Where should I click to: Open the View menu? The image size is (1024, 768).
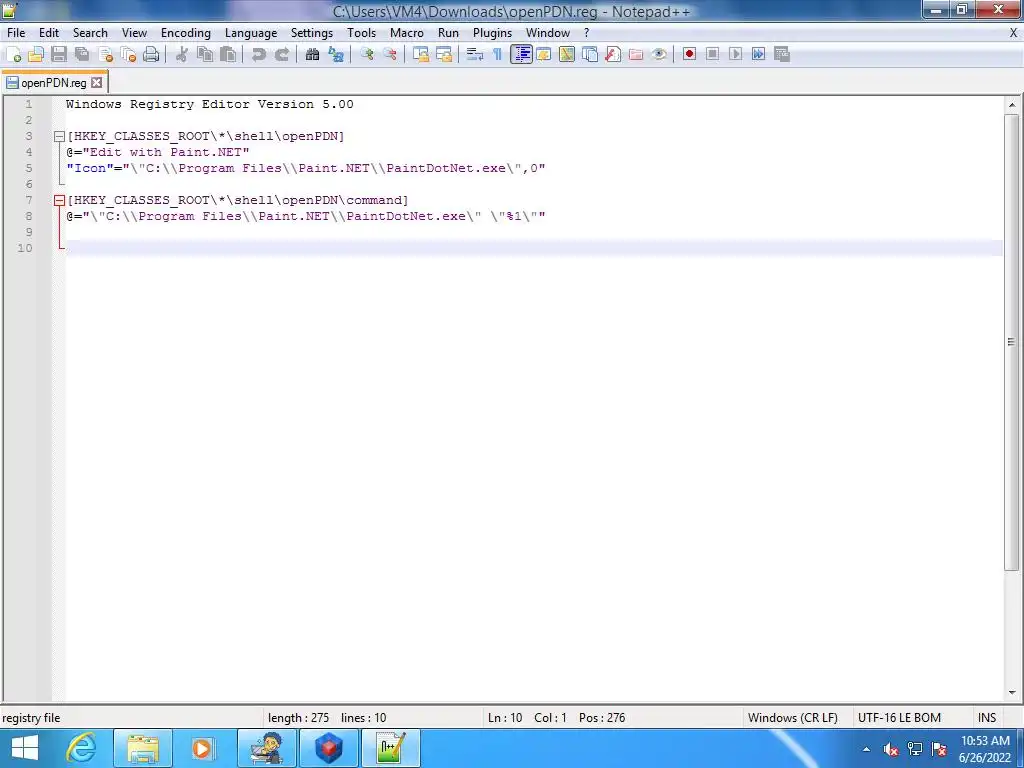click(135, 33)
